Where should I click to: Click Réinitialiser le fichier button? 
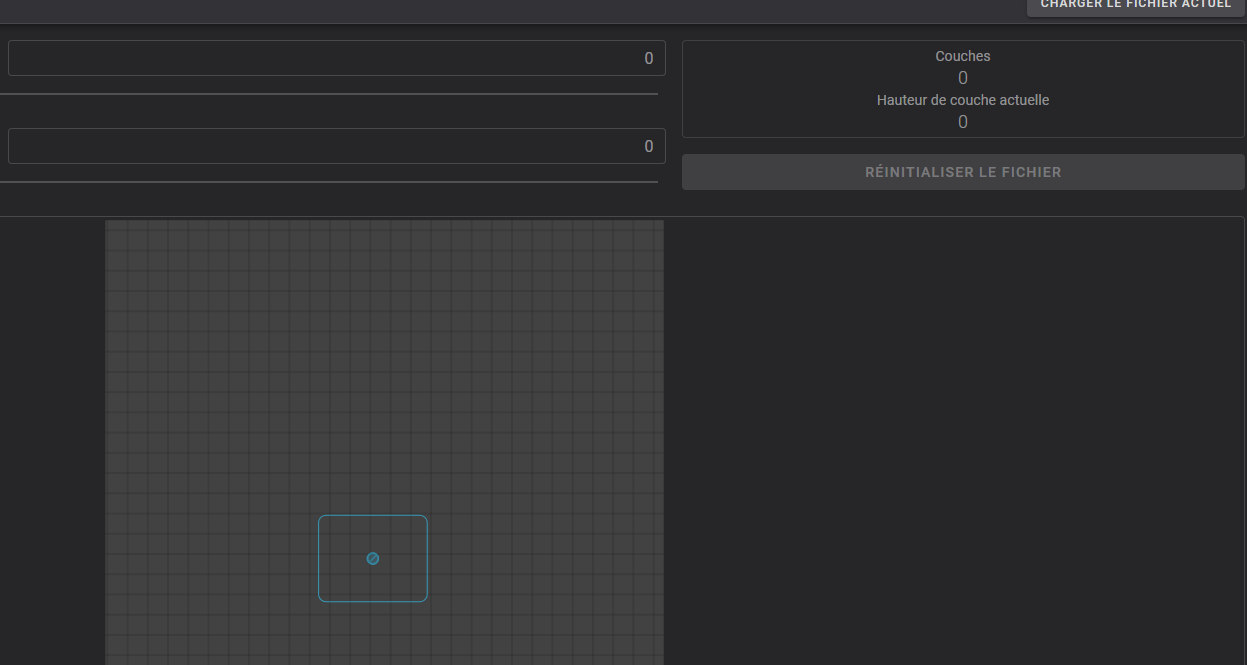963,172
